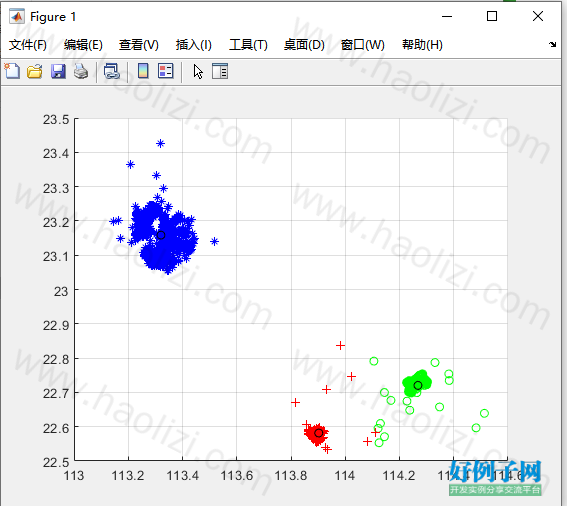Click the y-axis tick label 22.8
Viewport: 567px width, 506px height.
click(56, 360)
